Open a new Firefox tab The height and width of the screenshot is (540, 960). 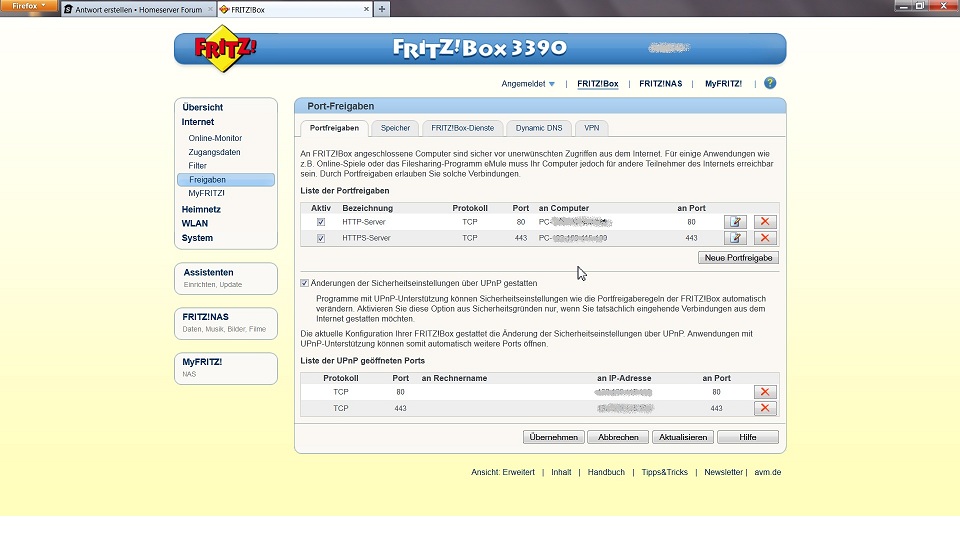click(x=382, y=9)
